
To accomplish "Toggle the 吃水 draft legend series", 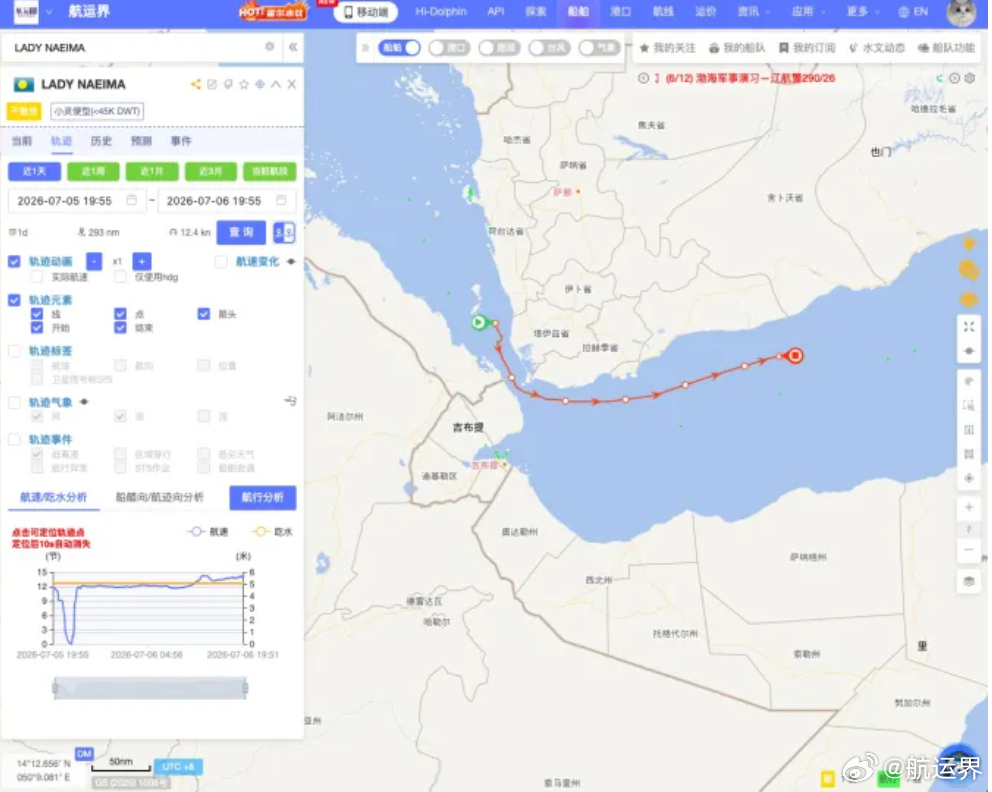I will 272,531.
